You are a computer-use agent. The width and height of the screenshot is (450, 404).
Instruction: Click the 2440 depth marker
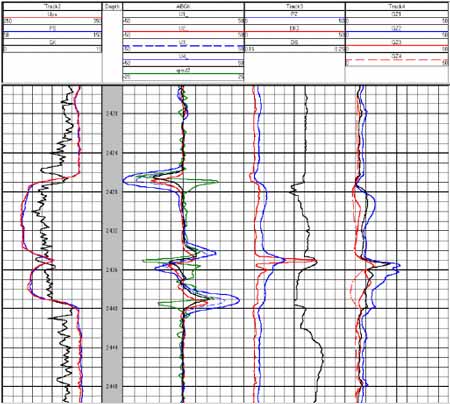(x=113, y=309)
